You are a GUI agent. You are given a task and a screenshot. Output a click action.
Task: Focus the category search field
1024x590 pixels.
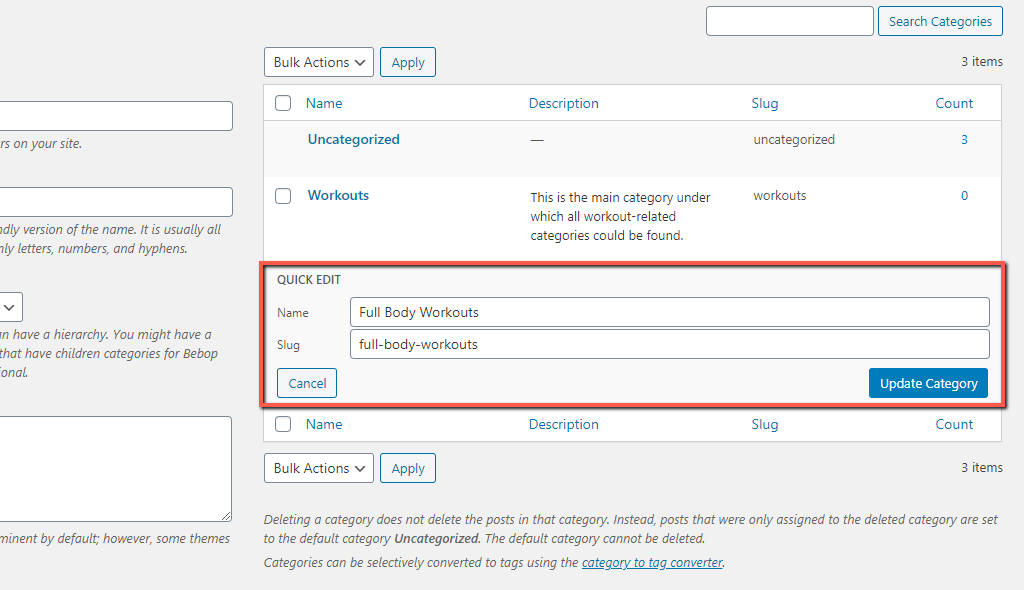tap(790, 21)
